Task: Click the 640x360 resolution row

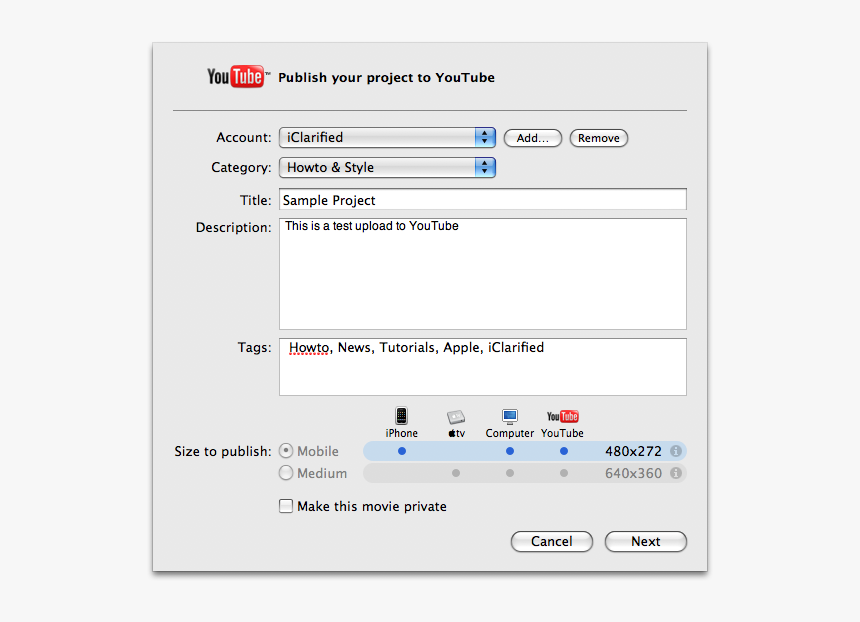Action: tap(633, 473)
